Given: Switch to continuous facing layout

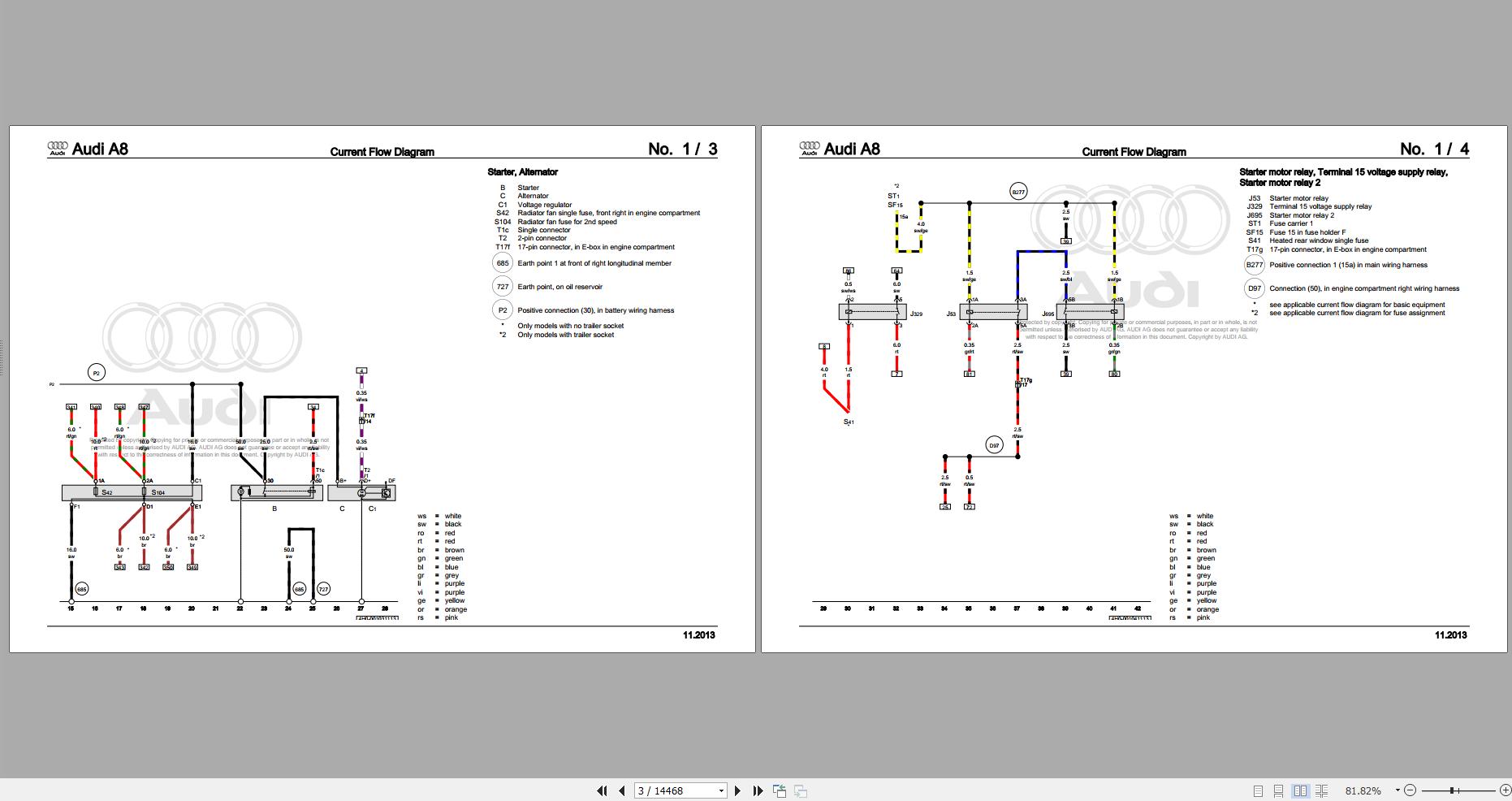Looking at the screenshot, I should coord(1321,790).
